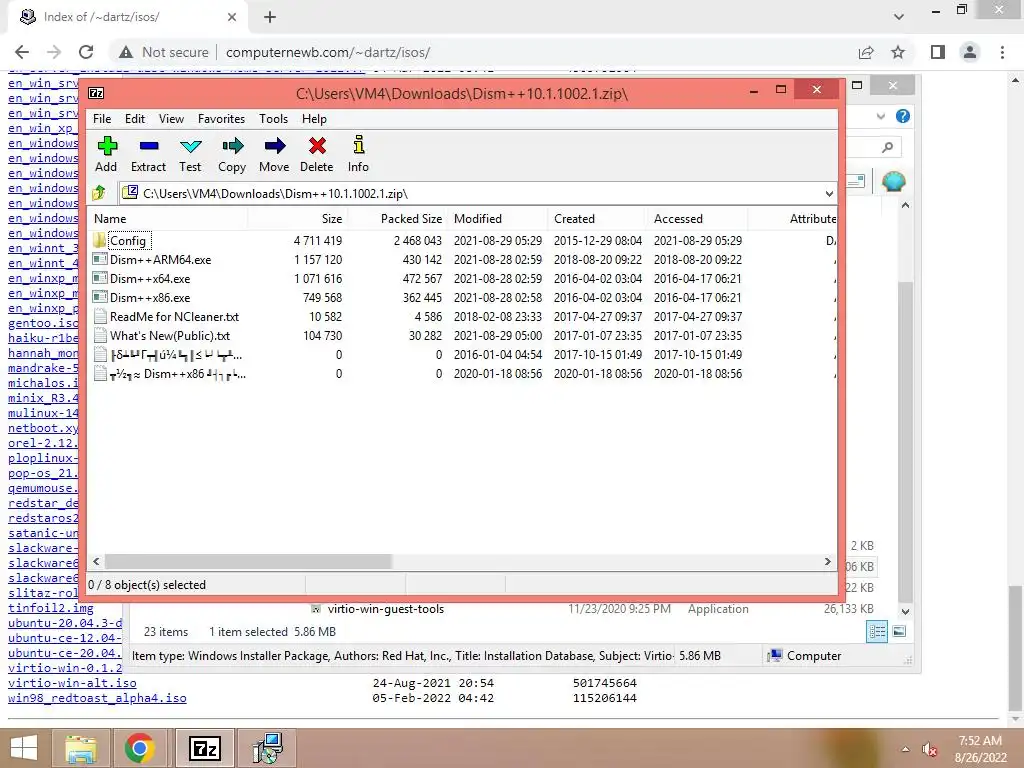
Task: Click the taskbar clock and date
Action: [x=980, y=749]
